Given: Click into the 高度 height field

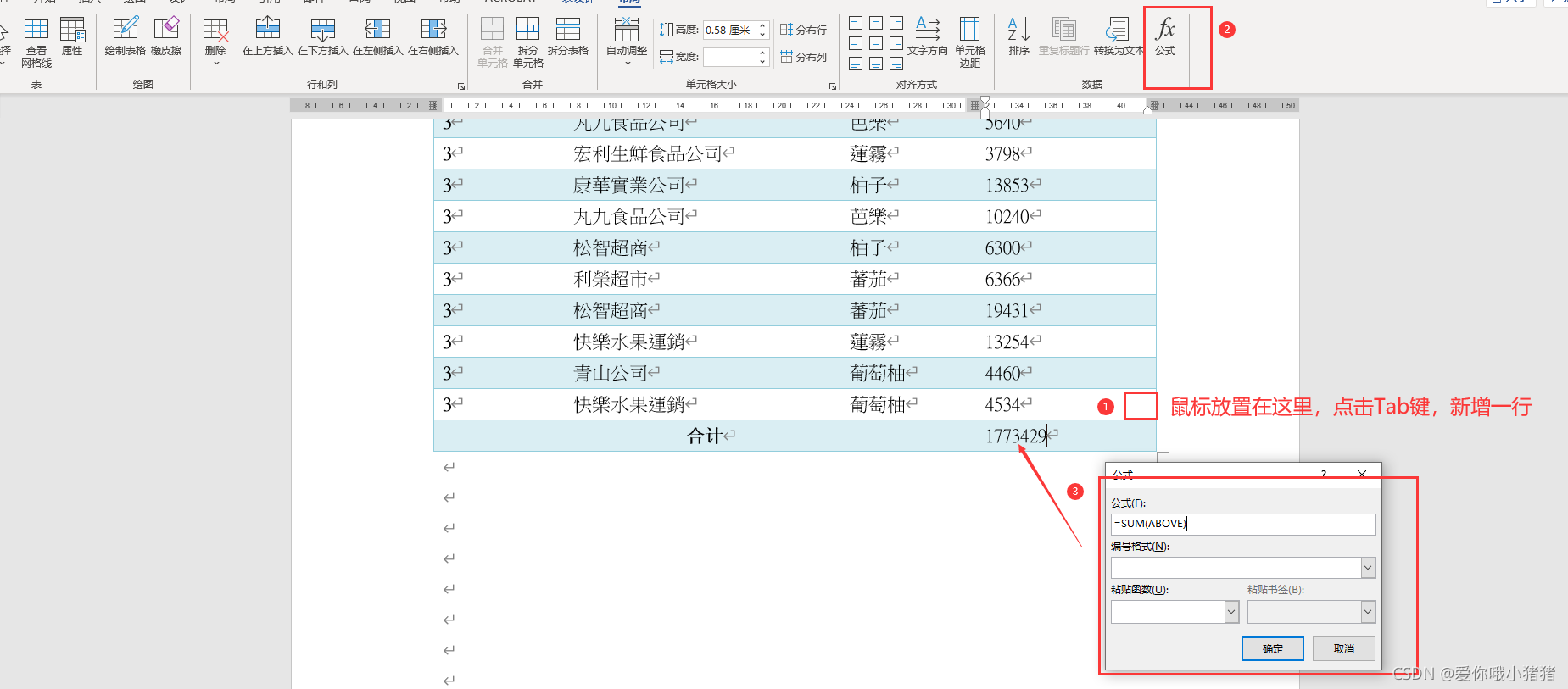Looking at the screenshot, I should (x=730, y=31).
